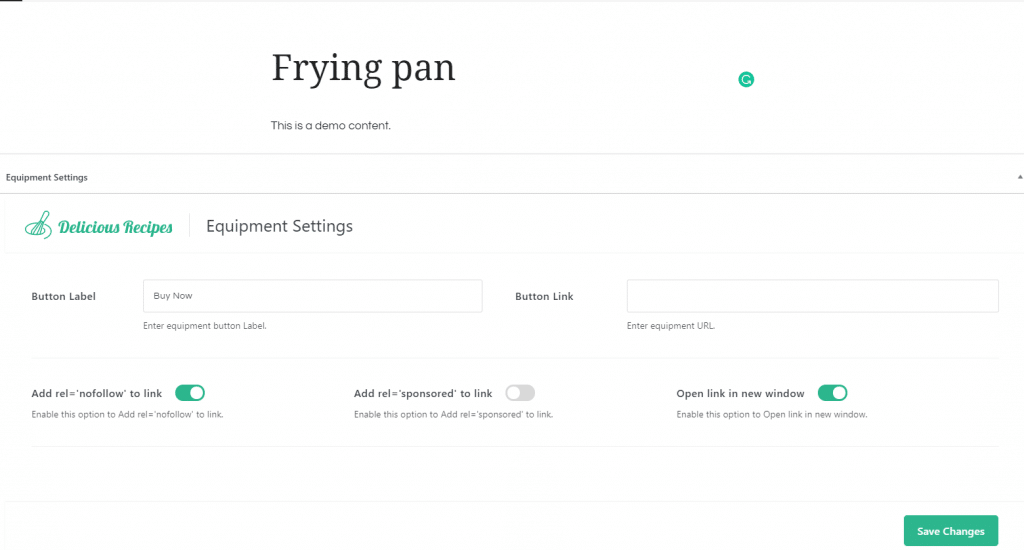The image size is (1024, 550).
Task: Click the Button Label field caption
Action: click(x=63, y=296)
